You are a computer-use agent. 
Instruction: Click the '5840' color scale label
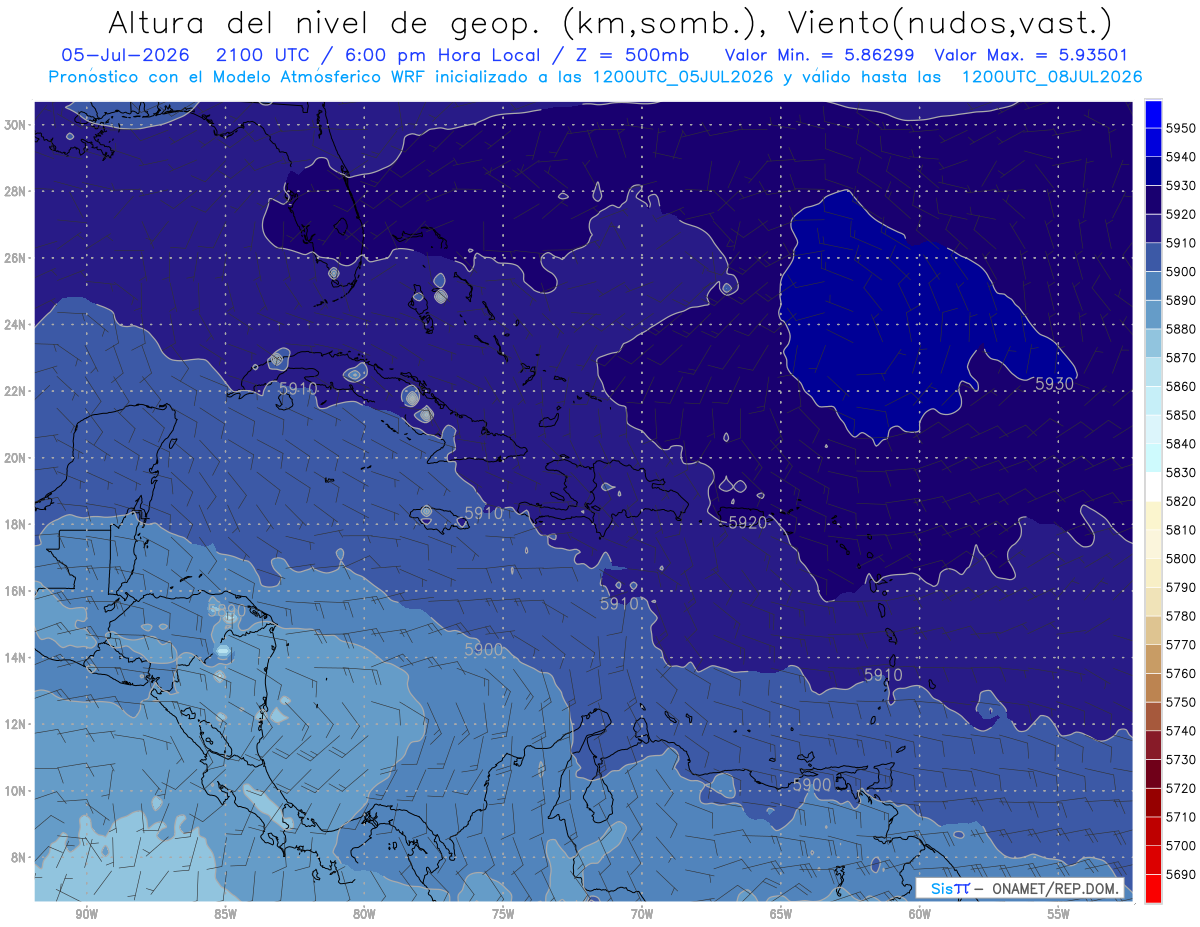pos(1181,444)
